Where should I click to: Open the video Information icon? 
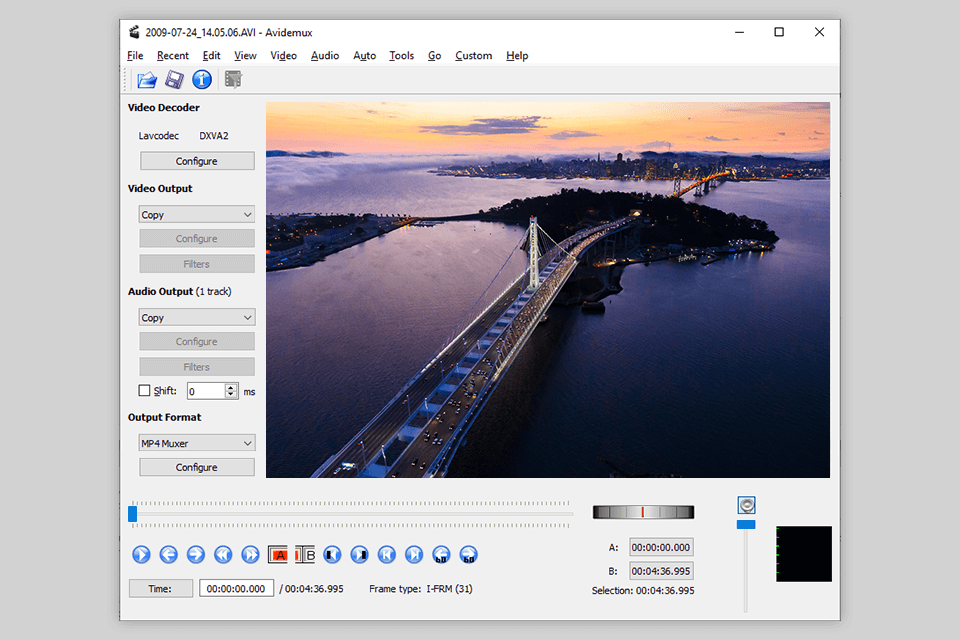point(202,80)
